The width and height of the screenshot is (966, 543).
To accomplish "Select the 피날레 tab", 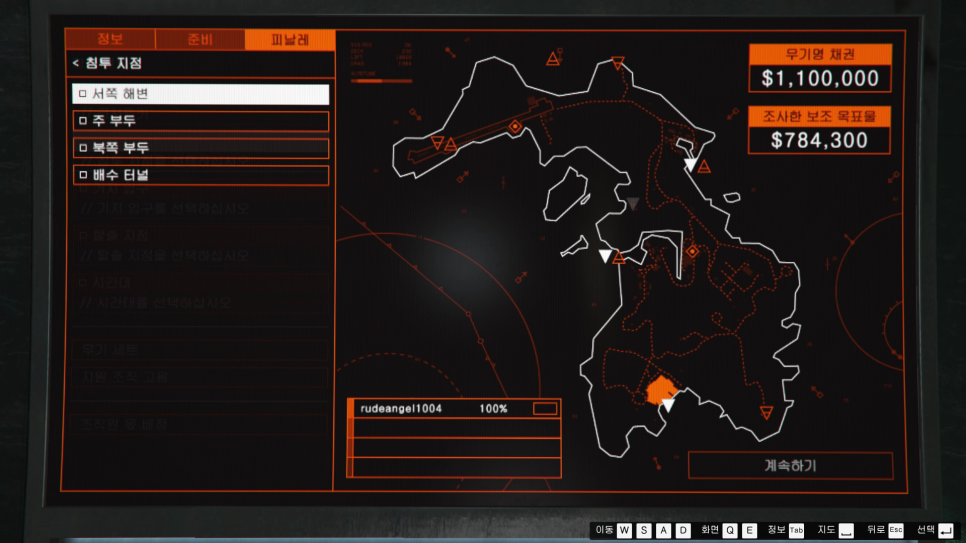I will (x=290, y=39).
